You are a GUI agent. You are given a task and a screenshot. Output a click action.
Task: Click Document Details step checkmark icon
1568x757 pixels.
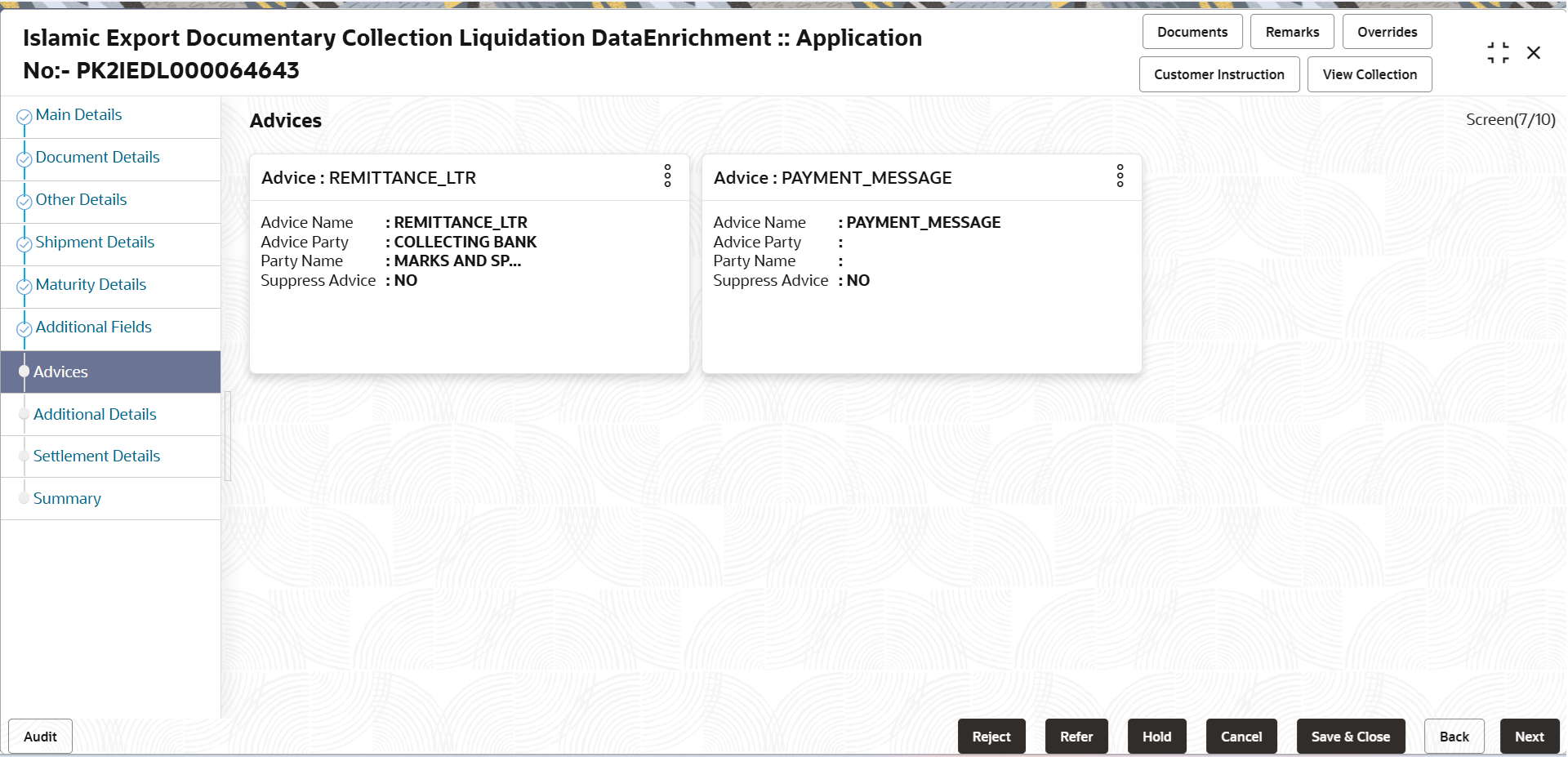pyautogui.click(x=24, y=159)
